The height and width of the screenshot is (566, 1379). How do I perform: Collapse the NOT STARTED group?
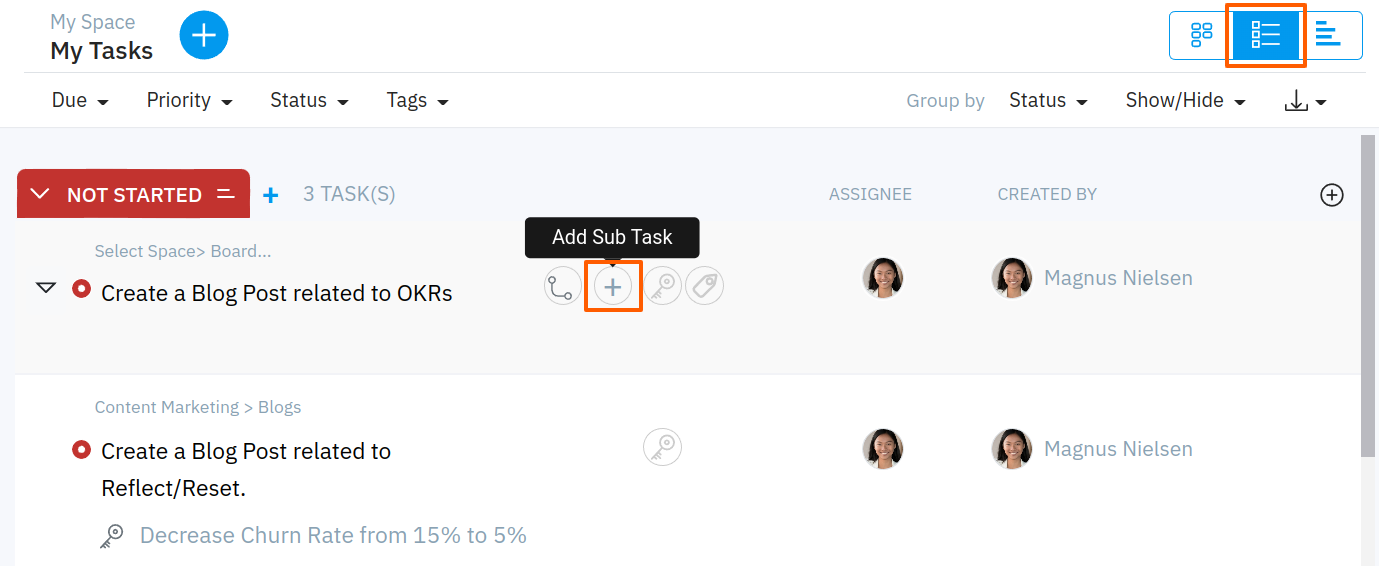point(41,194)
